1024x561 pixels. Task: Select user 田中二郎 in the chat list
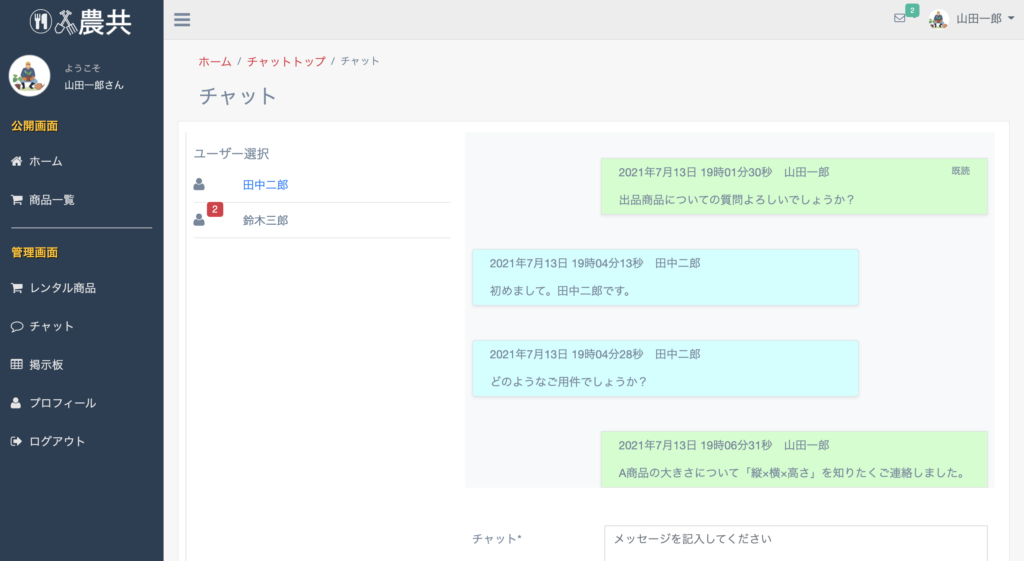tap(265, 185)
